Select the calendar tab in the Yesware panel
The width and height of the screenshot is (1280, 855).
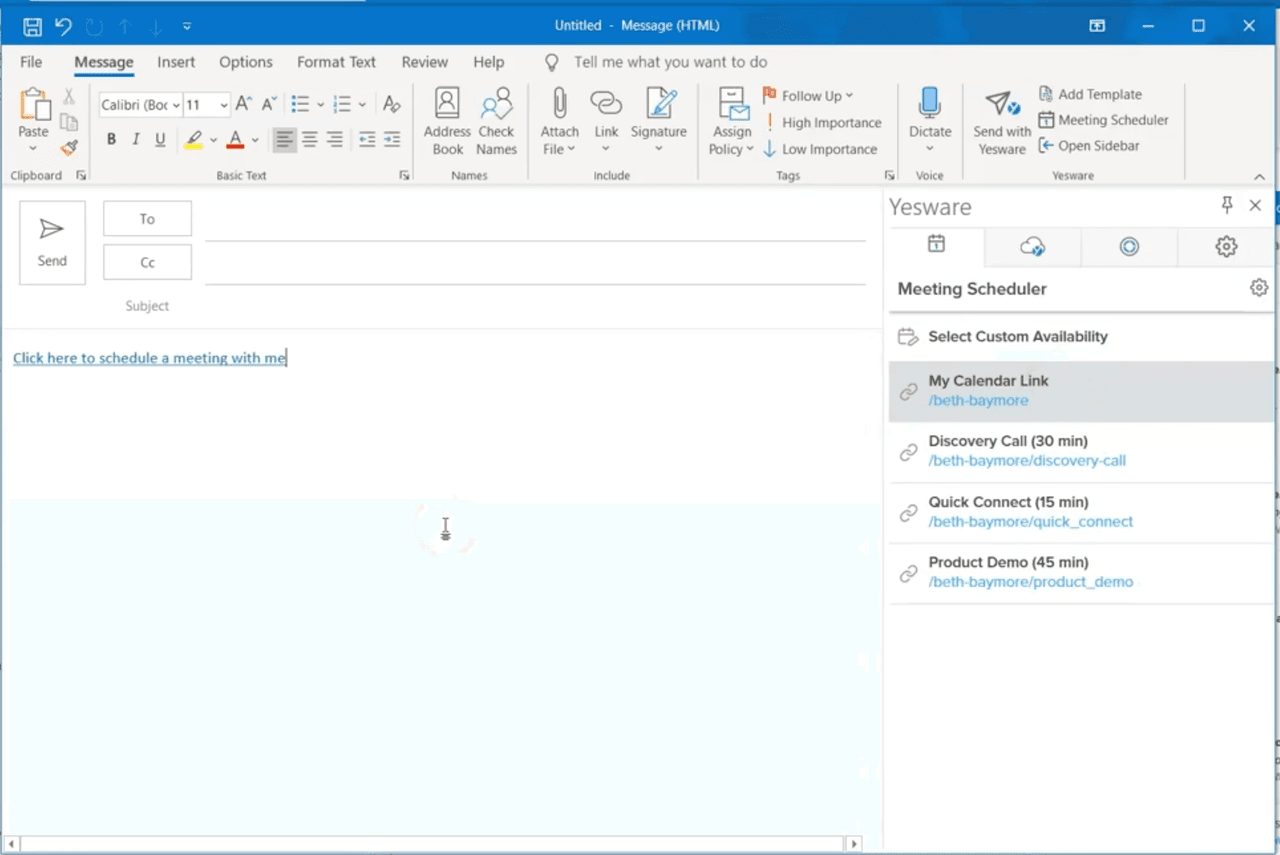coord(935,246)
